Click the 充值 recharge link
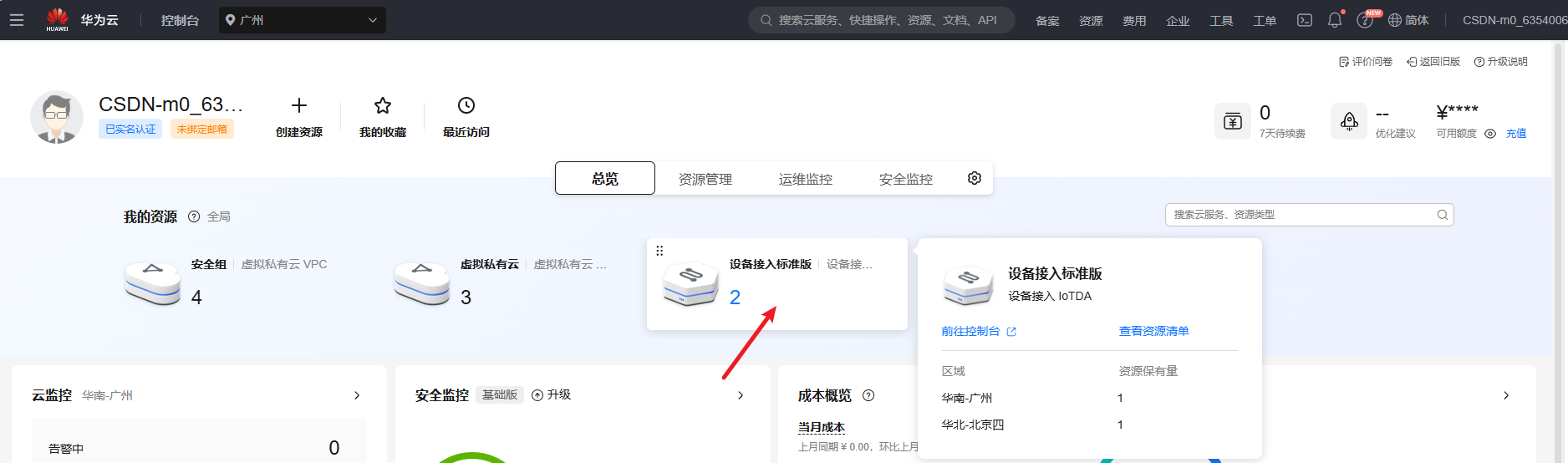The image size is (1568, 463). 1515,134
